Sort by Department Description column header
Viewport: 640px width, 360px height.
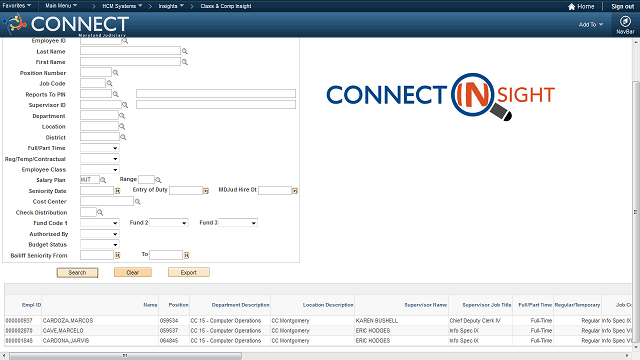(240, 305)
